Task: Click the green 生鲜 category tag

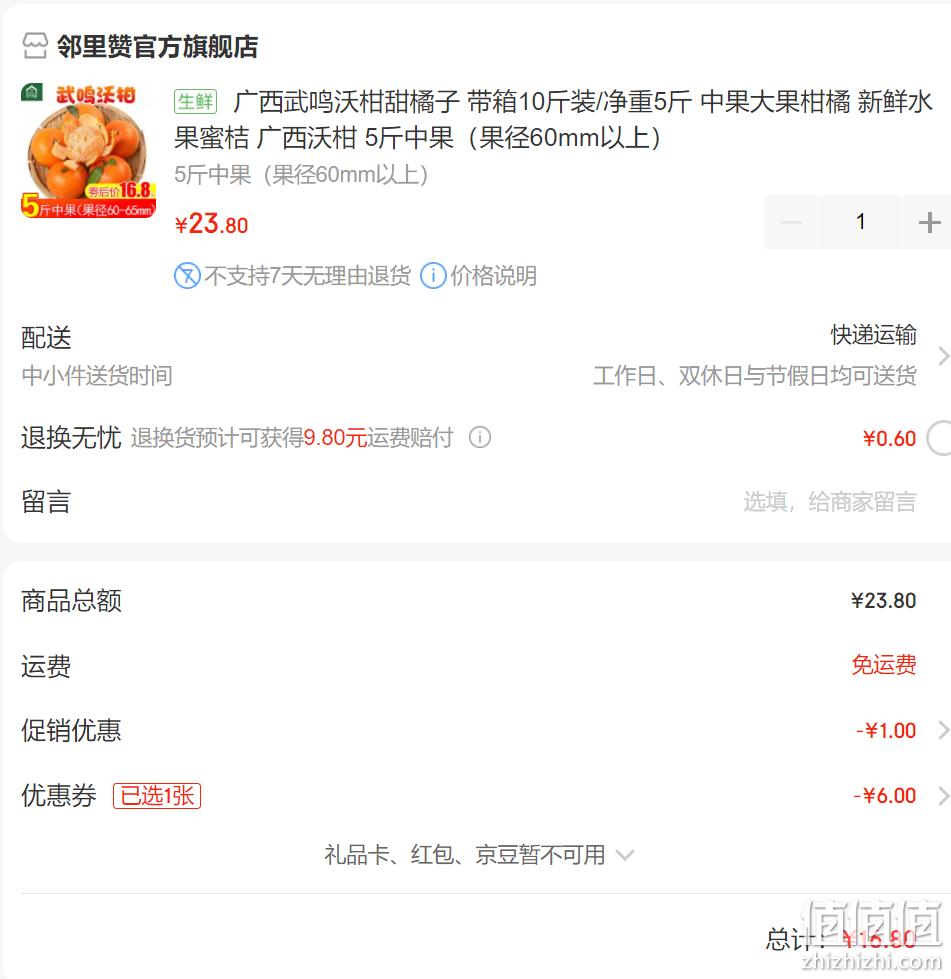Action: (195, 101)
